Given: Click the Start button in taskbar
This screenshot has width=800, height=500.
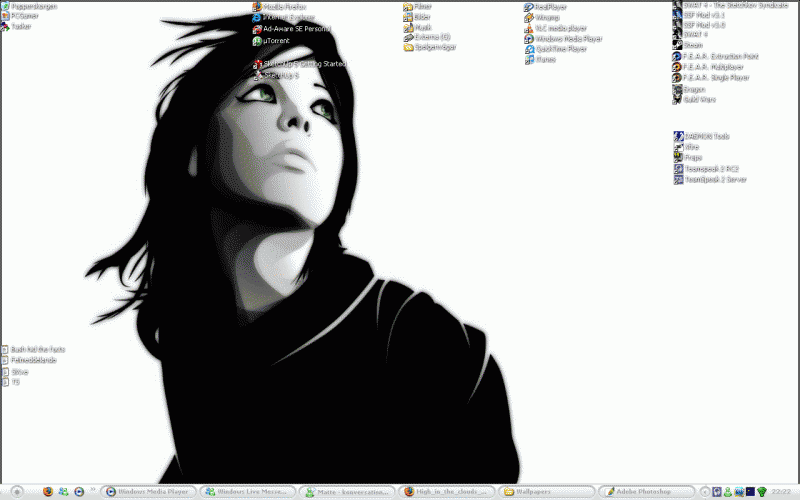Looking at the screenshot, I should coord(17,492).
